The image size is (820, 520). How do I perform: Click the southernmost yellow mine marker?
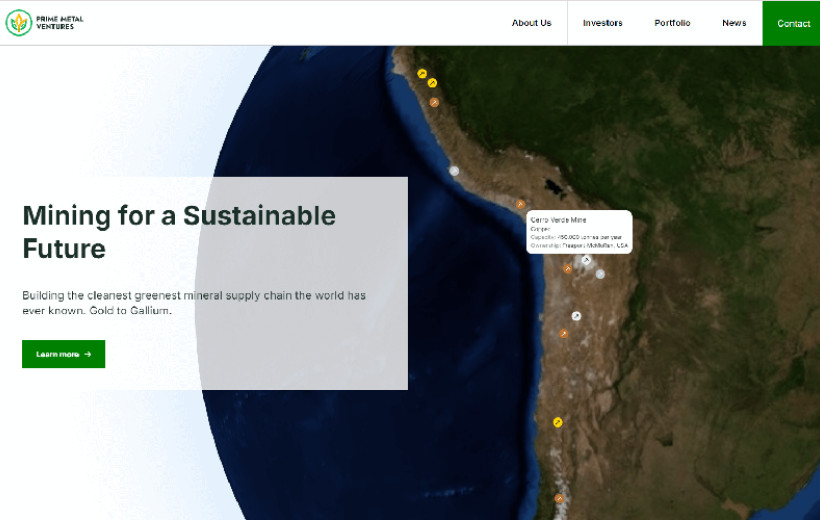(x=558, y=422)
